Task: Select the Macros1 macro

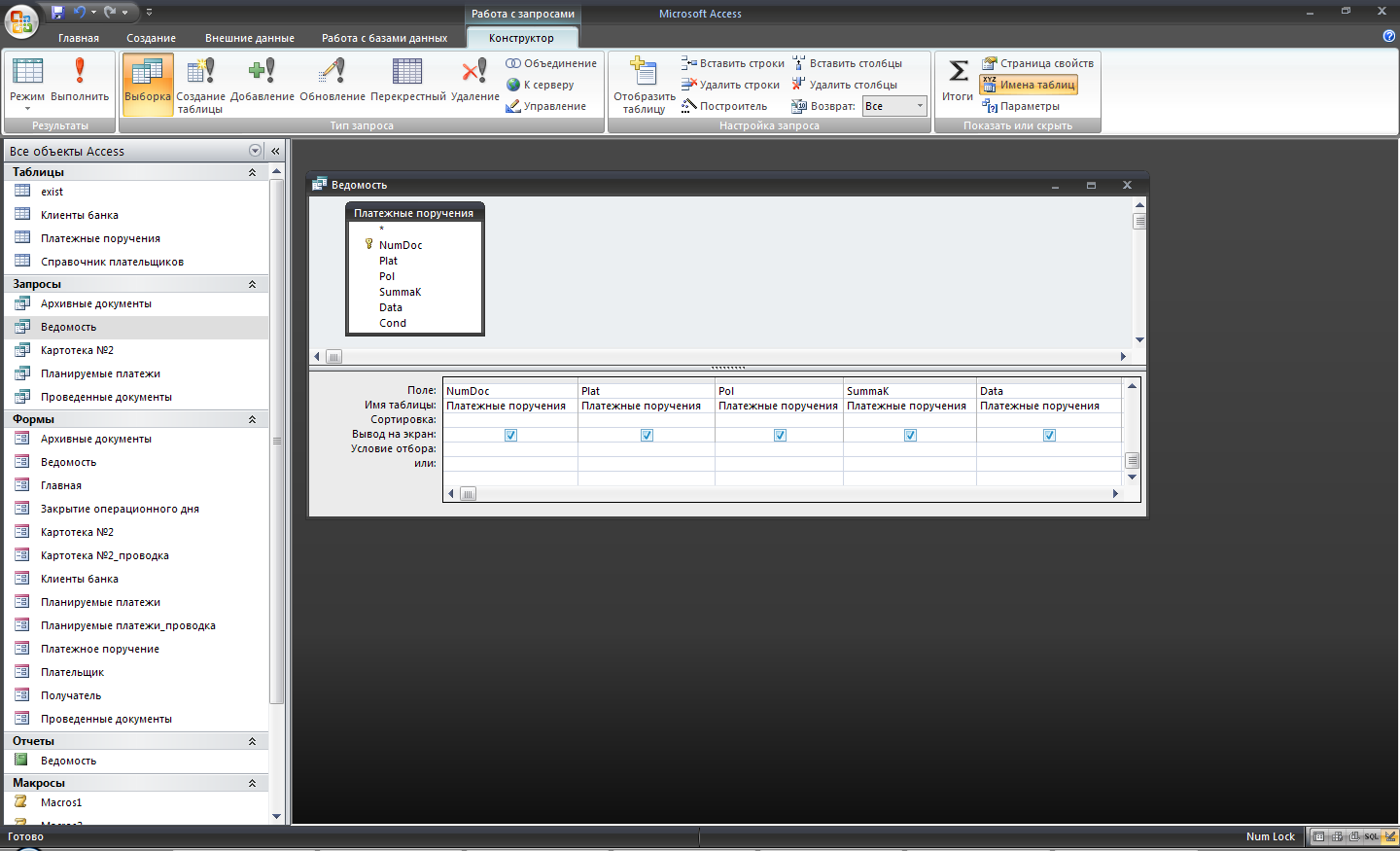Action: [x=136, y=802]
